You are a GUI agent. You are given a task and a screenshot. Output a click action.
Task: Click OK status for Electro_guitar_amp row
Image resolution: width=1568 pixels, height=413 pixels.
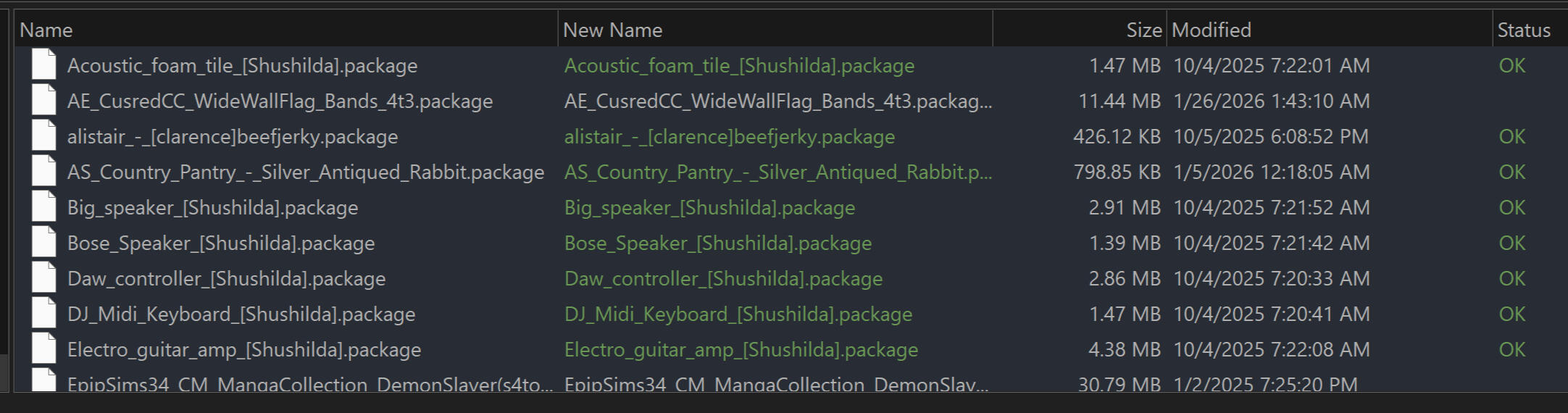1512,349
